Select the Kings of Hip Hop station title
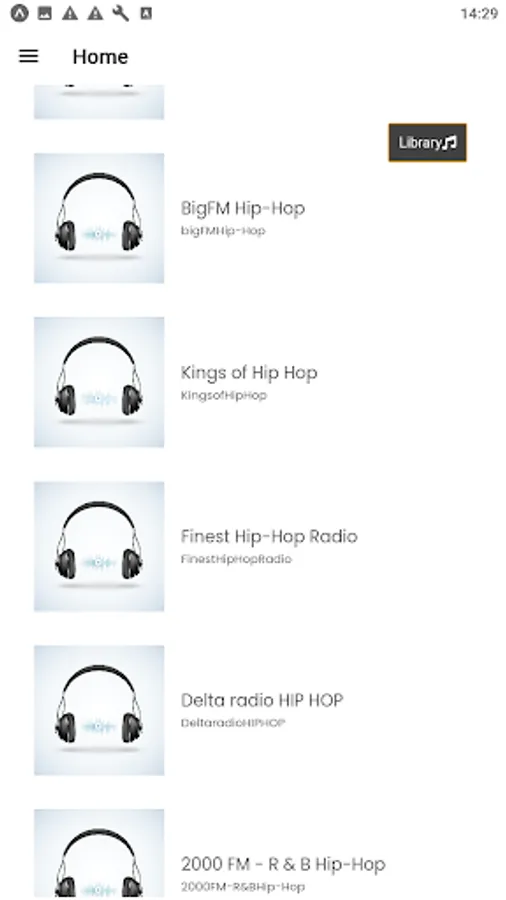Screen dimensions: 506x900 coord(249,373)
